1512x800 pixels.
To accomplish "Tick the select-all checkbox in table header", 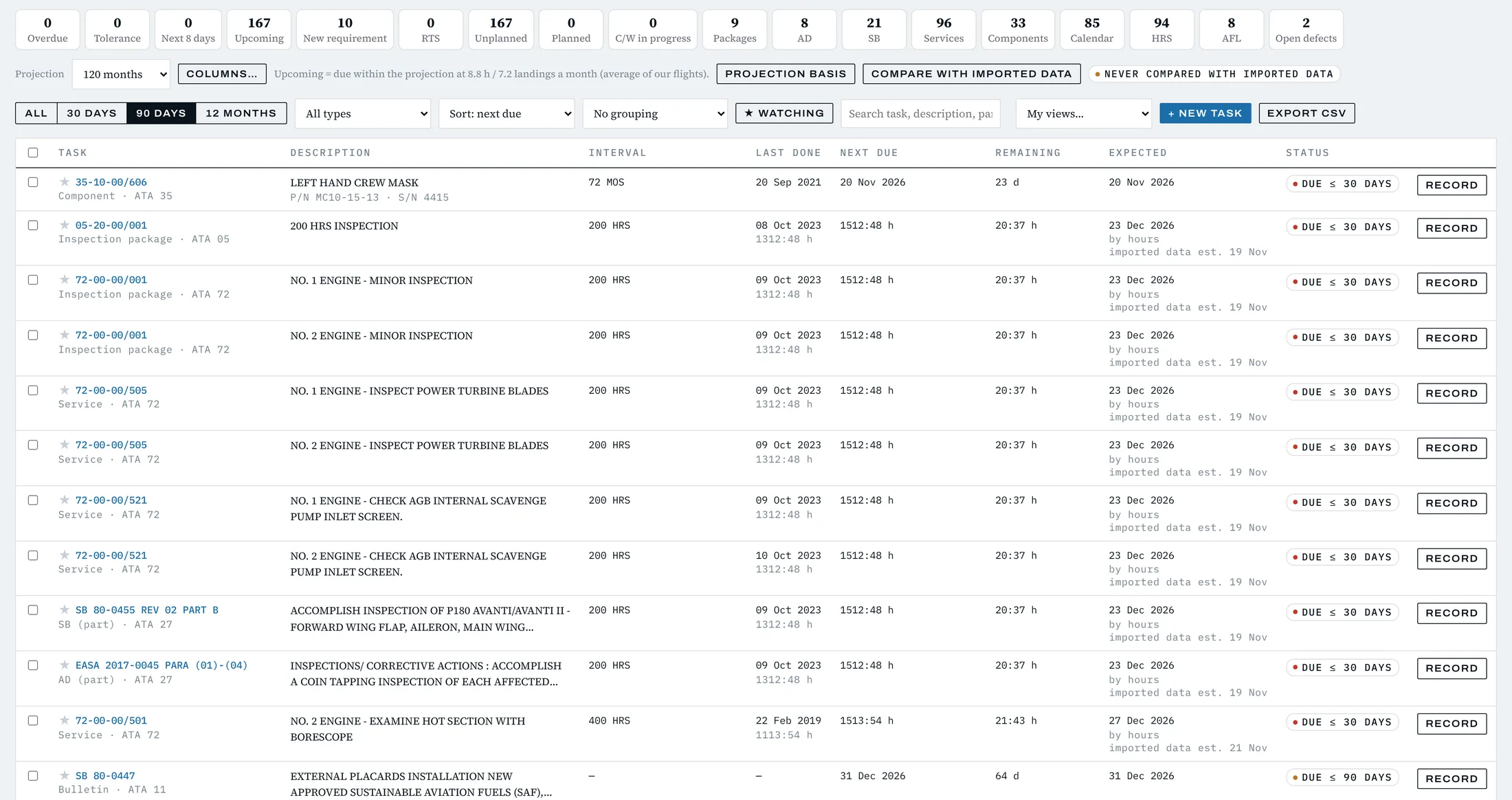I will click(33, 153).
